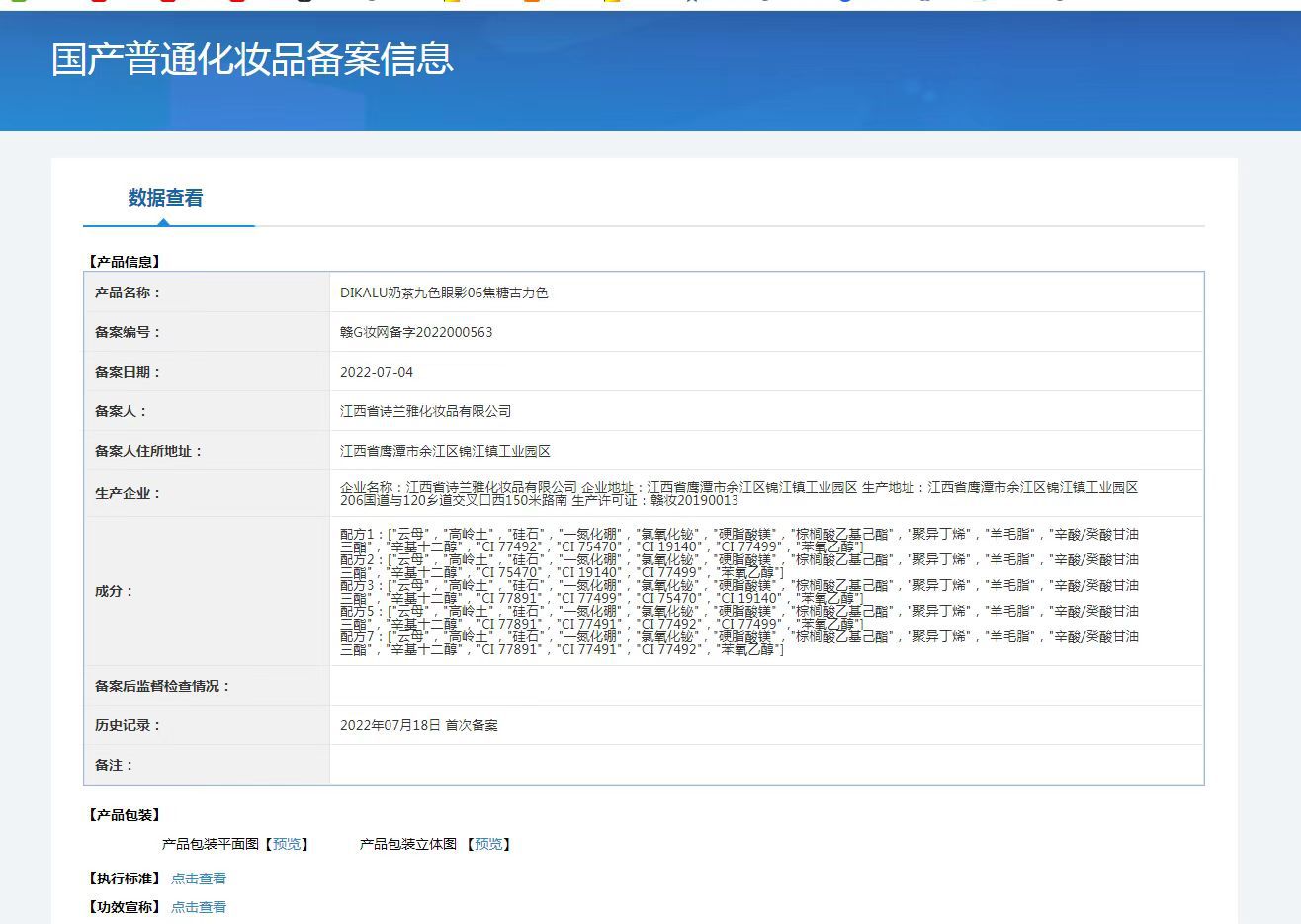Click the 生产许可证：赣妆20190013 text
The height and width of the screenshot is (924, 1301).
(x=654, y=500)
